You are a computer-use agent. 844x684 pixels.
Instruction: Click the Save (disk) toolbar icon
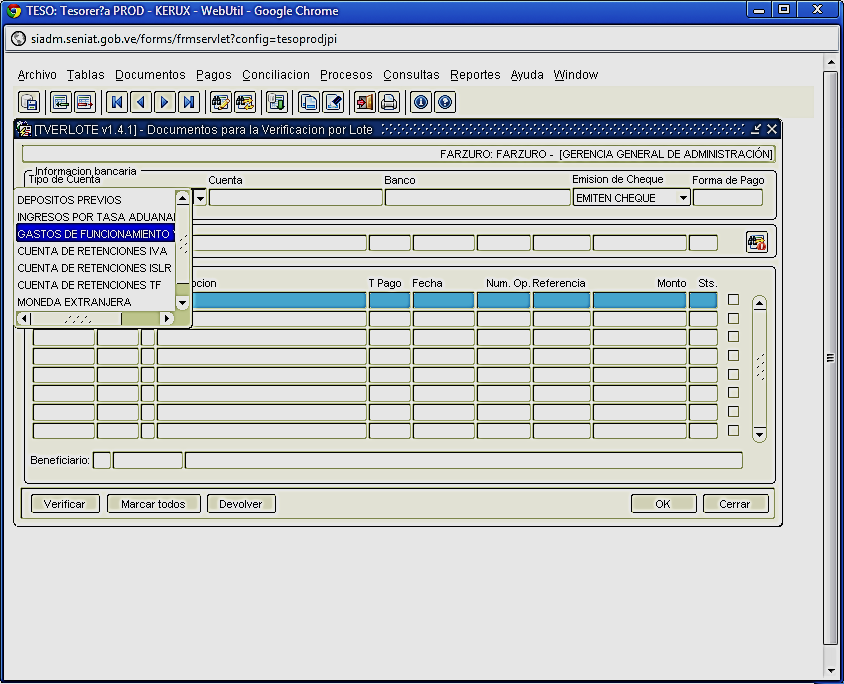[x=29, y=102]
